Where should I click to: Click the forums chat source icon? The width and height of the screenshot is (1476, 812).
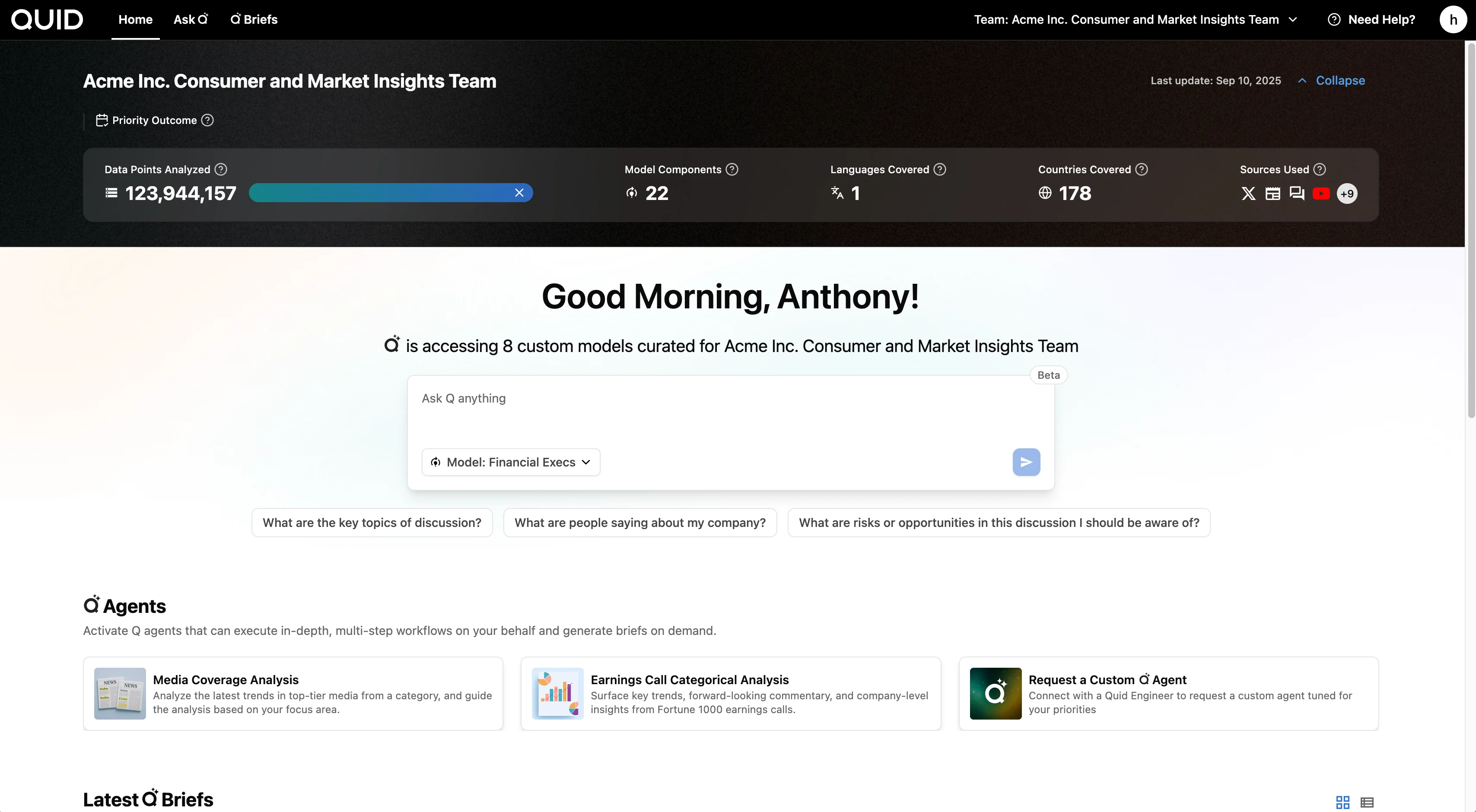(1297, 193)
